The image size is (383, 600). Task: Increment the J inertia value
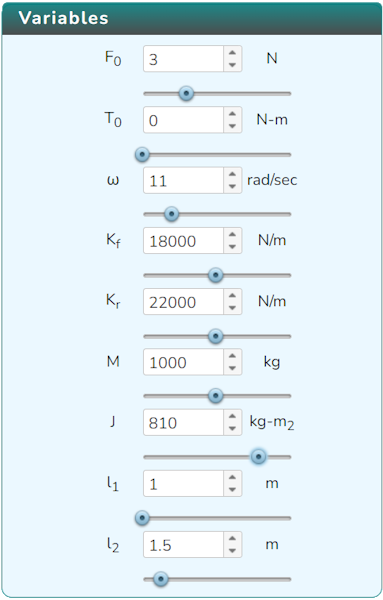pos(232,417)
